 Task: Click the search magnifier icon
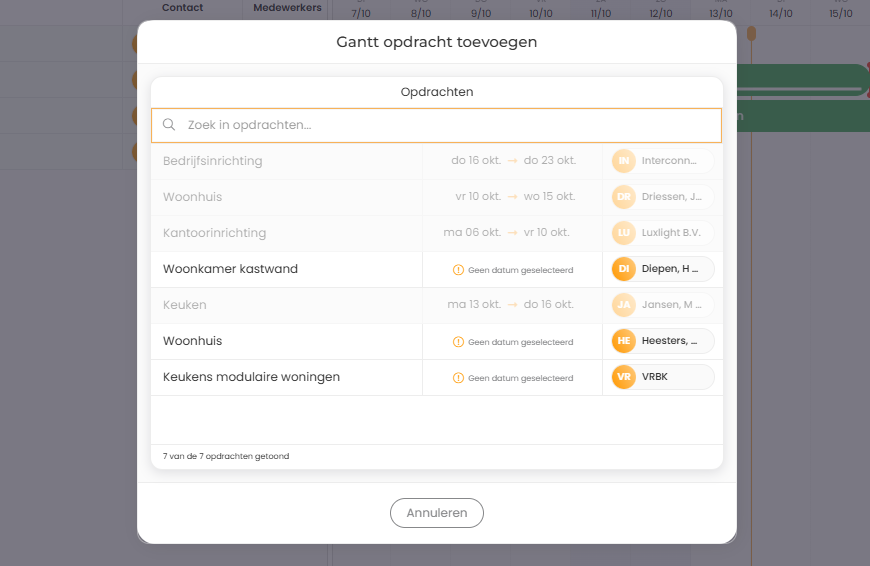(x=169, y=125)
